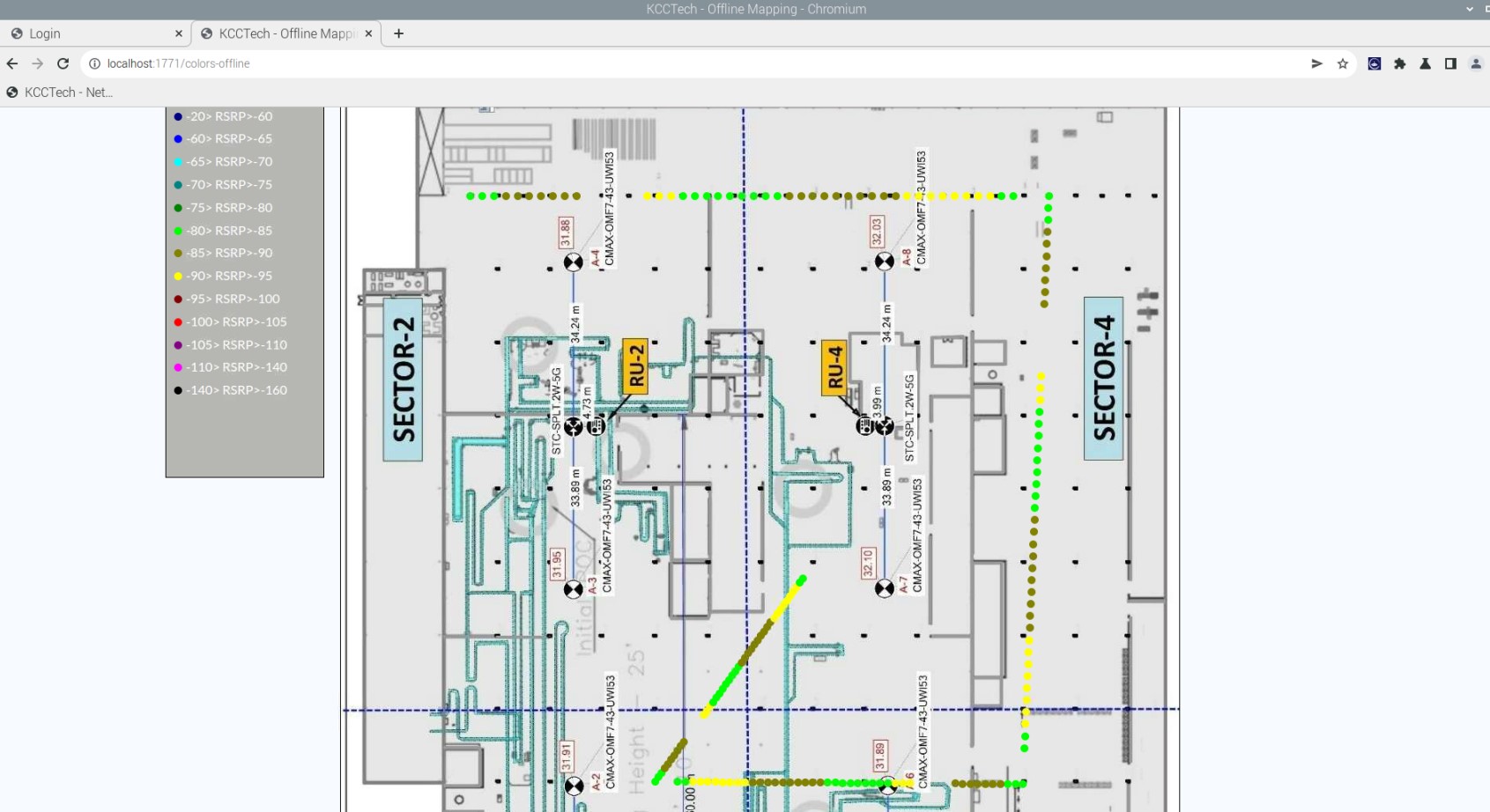Screen dimensions: 1490x812
Task: Toggle the browser side panel
Action: click(x=1450, y=63)
